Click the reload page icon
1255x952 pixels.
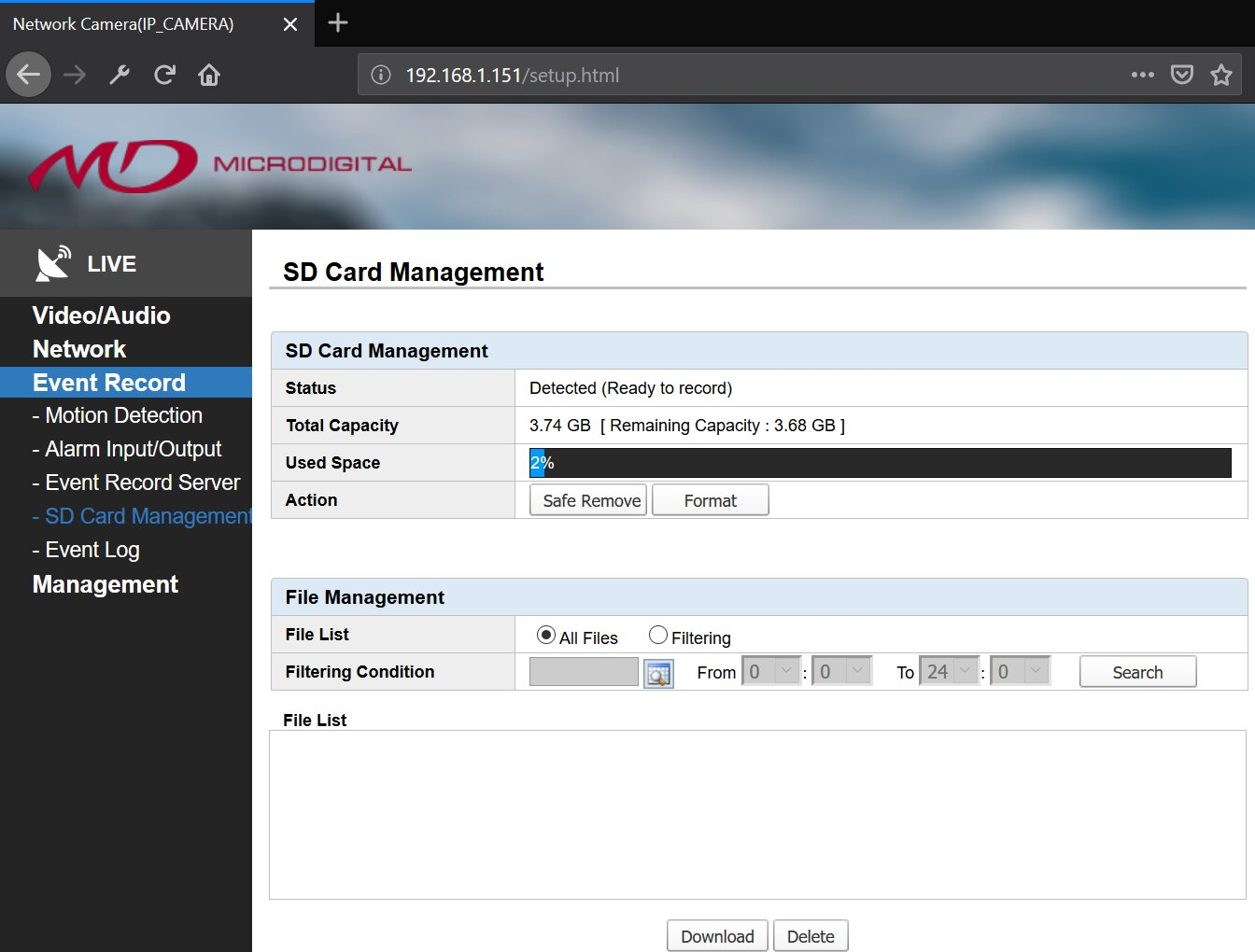164,75
